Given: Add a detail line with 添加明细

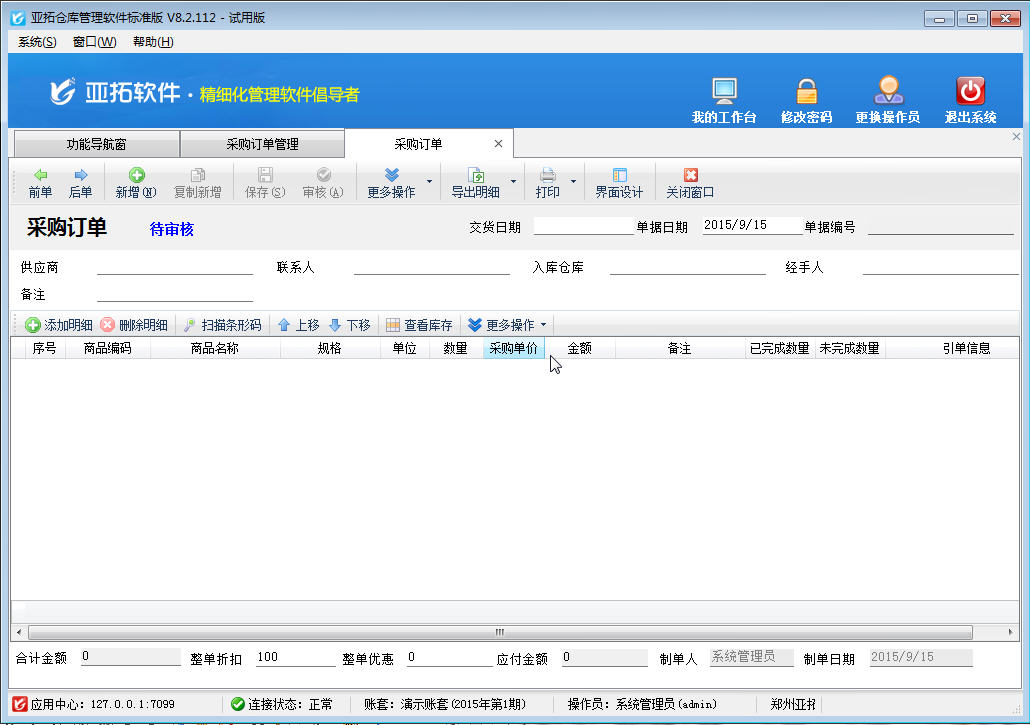Looking at the screenshot, I should (x=58, y=325).
